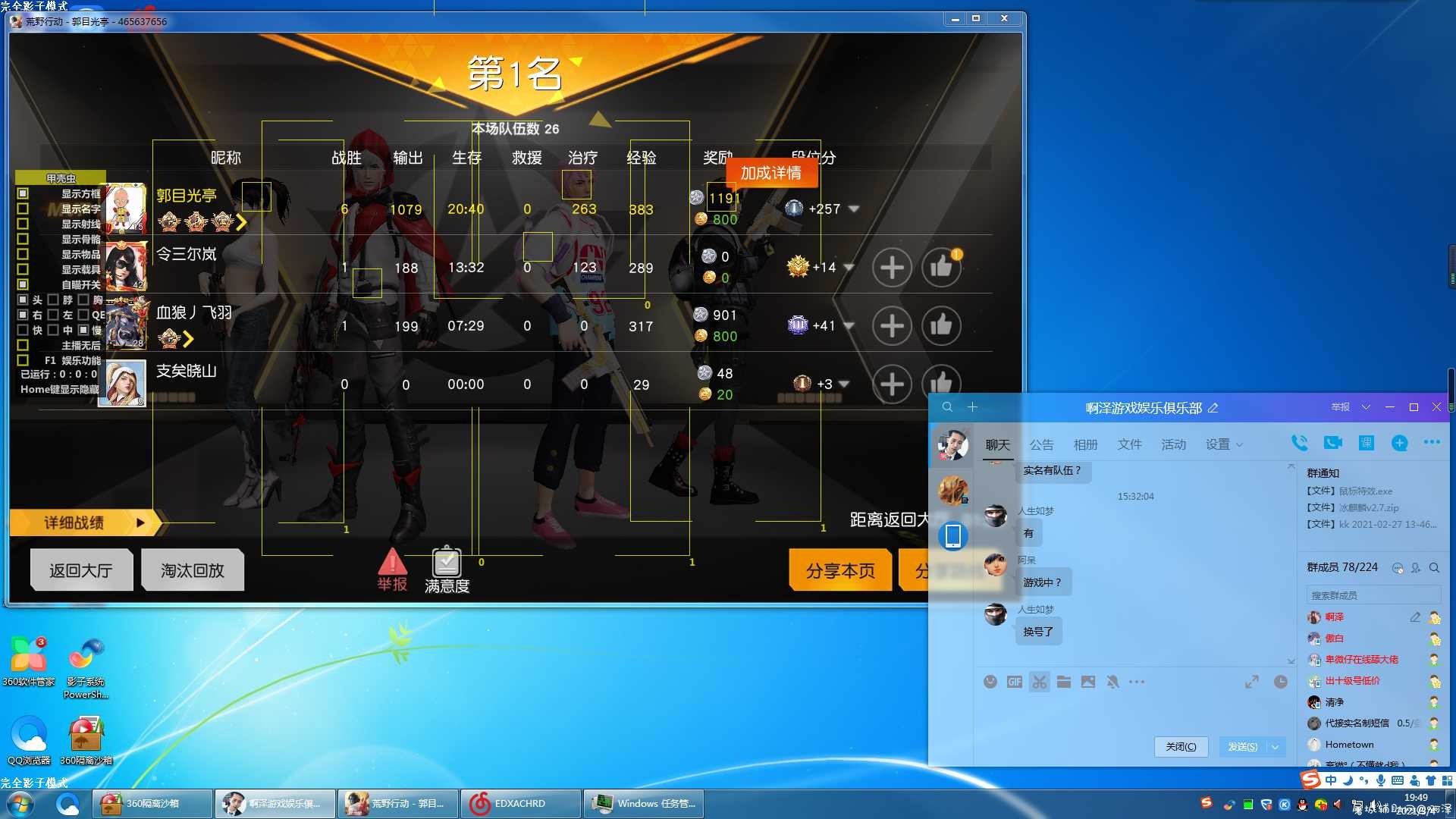Click the 返回大厅 button

(81, 570)
